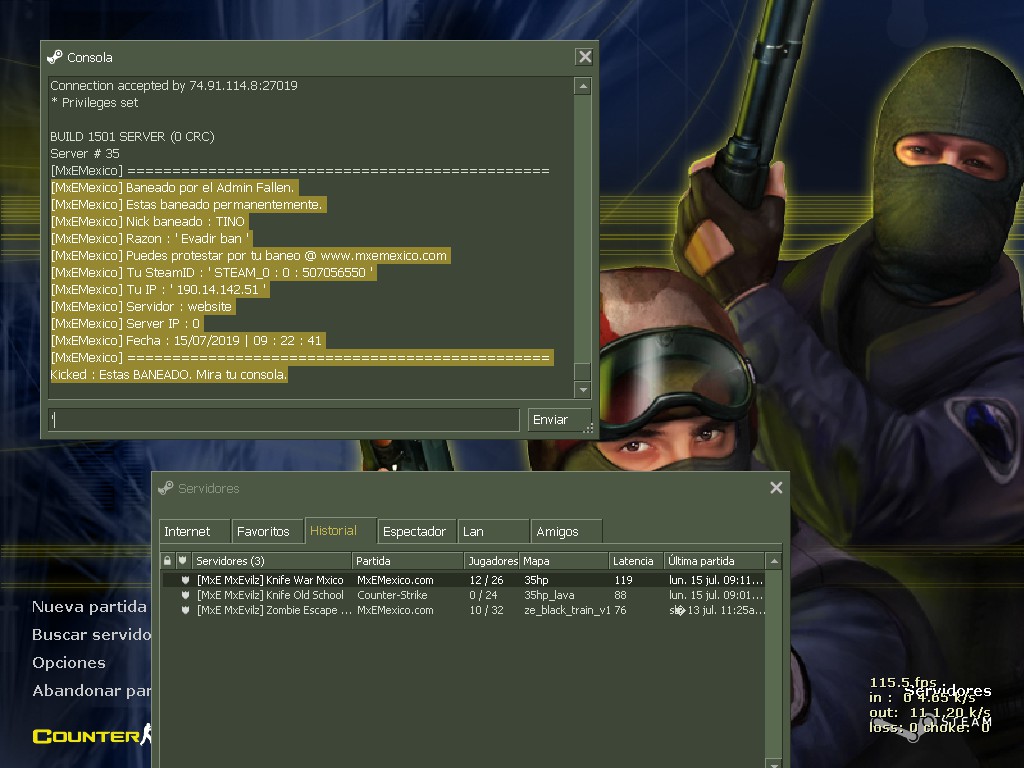Open the Amigos tab
Screen dimensions: 1024x768
point(566,532)
